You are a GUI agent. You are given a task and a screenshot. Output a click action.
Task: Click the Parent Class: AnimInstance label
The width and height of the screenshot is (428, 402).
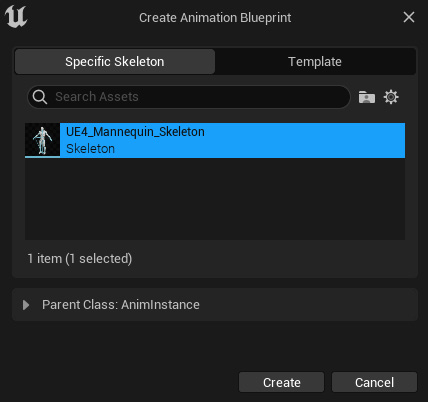tap(121, 305)
